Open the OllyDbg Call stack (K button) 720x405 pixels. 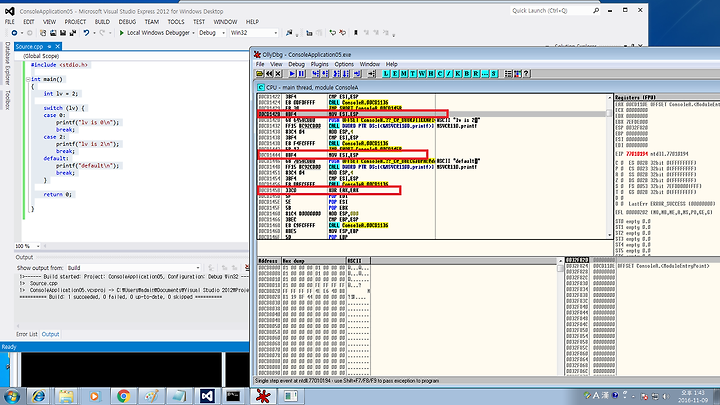click(458, 73)
